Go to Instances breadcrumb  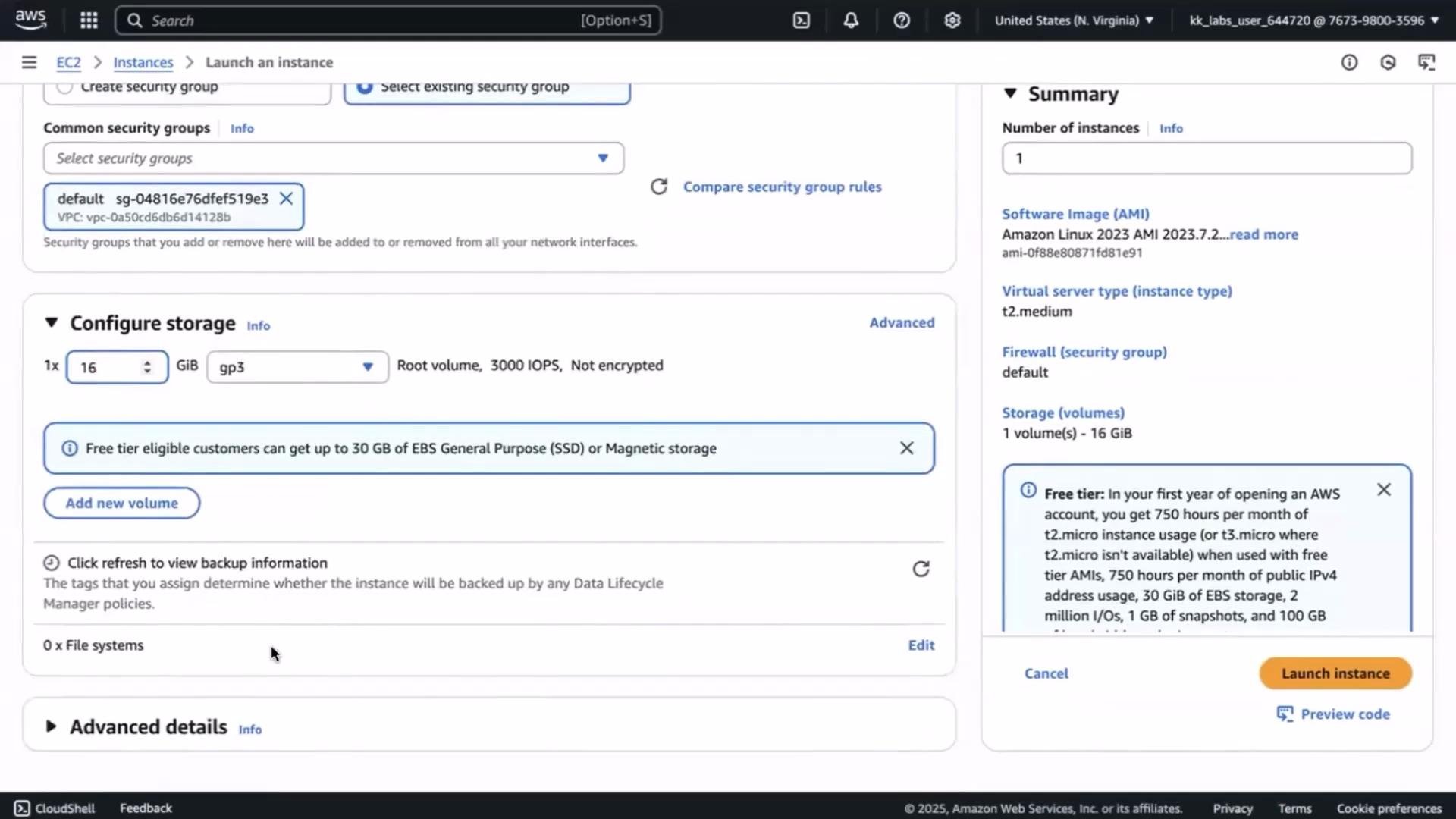point(143,62)
